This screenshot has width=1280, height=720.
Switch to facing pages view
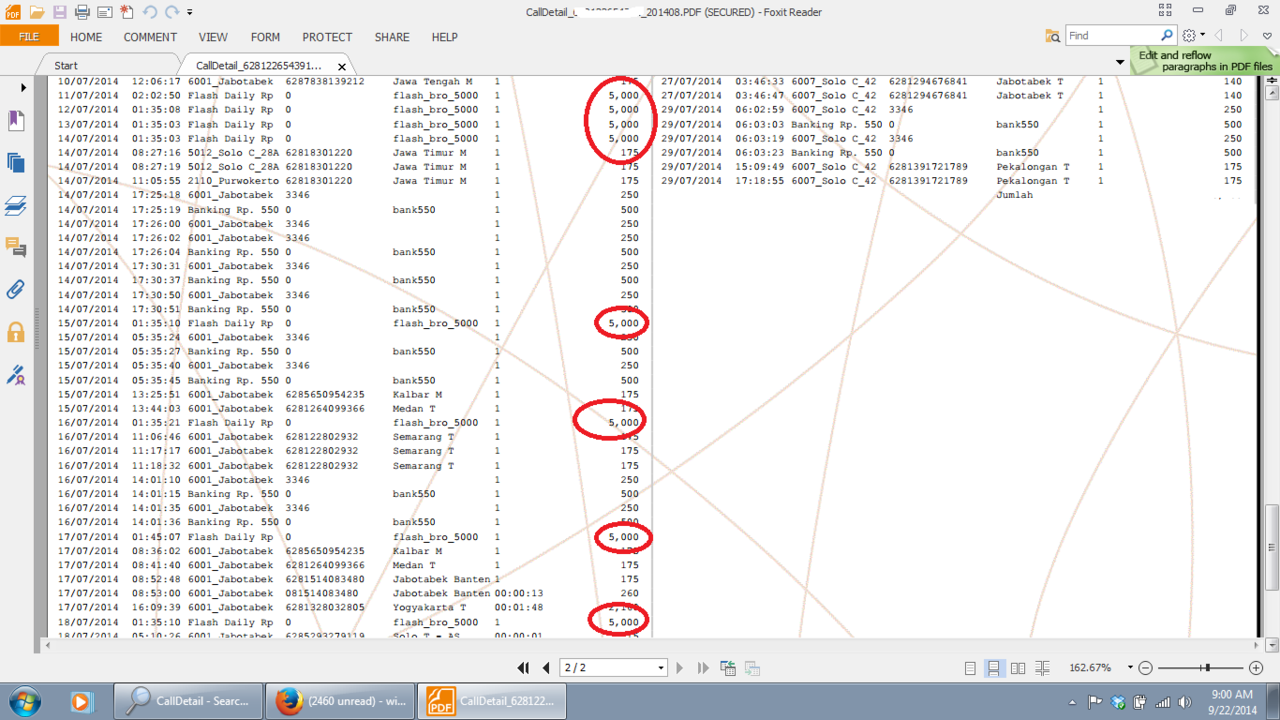coord(1018,668)
